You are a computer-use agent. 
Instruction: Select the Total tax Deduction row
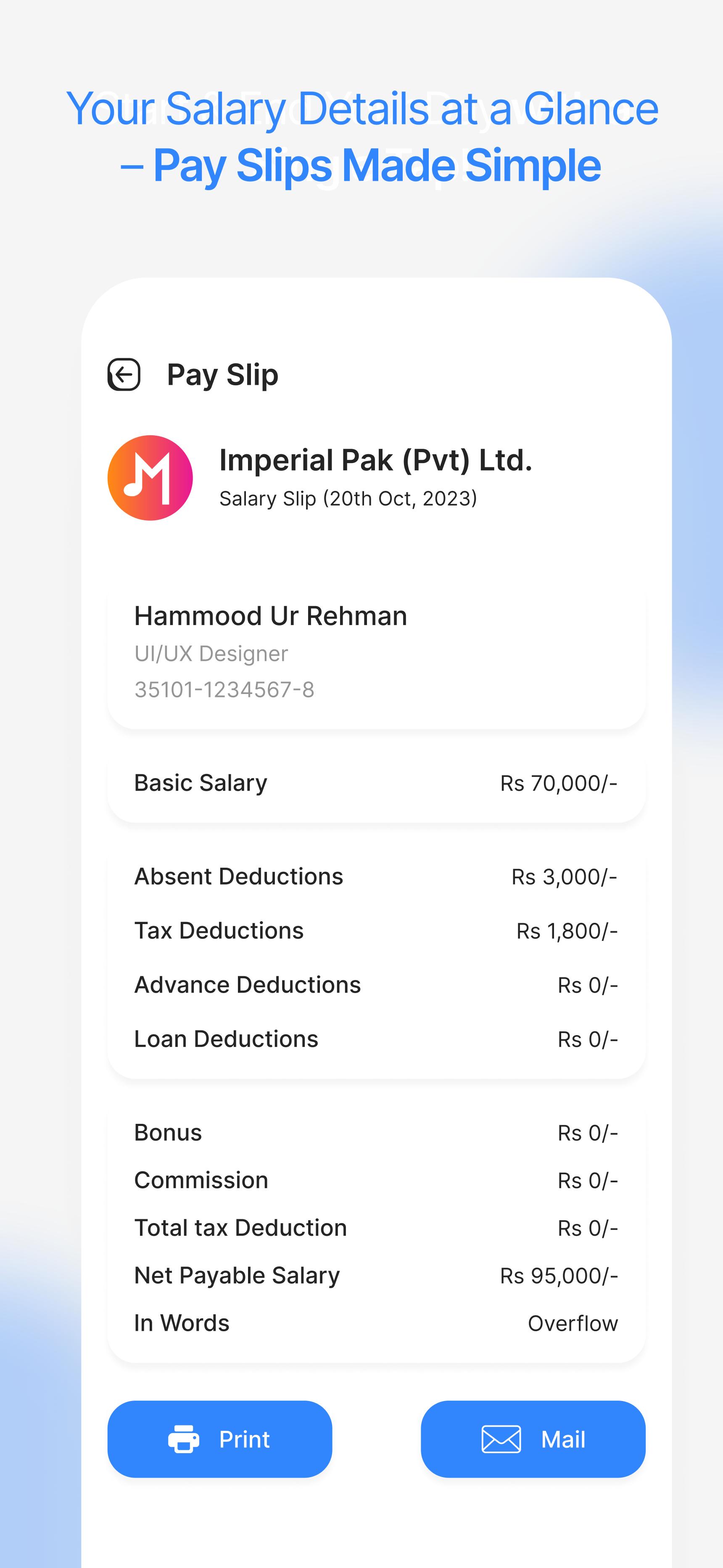[x=376, y=1228]
